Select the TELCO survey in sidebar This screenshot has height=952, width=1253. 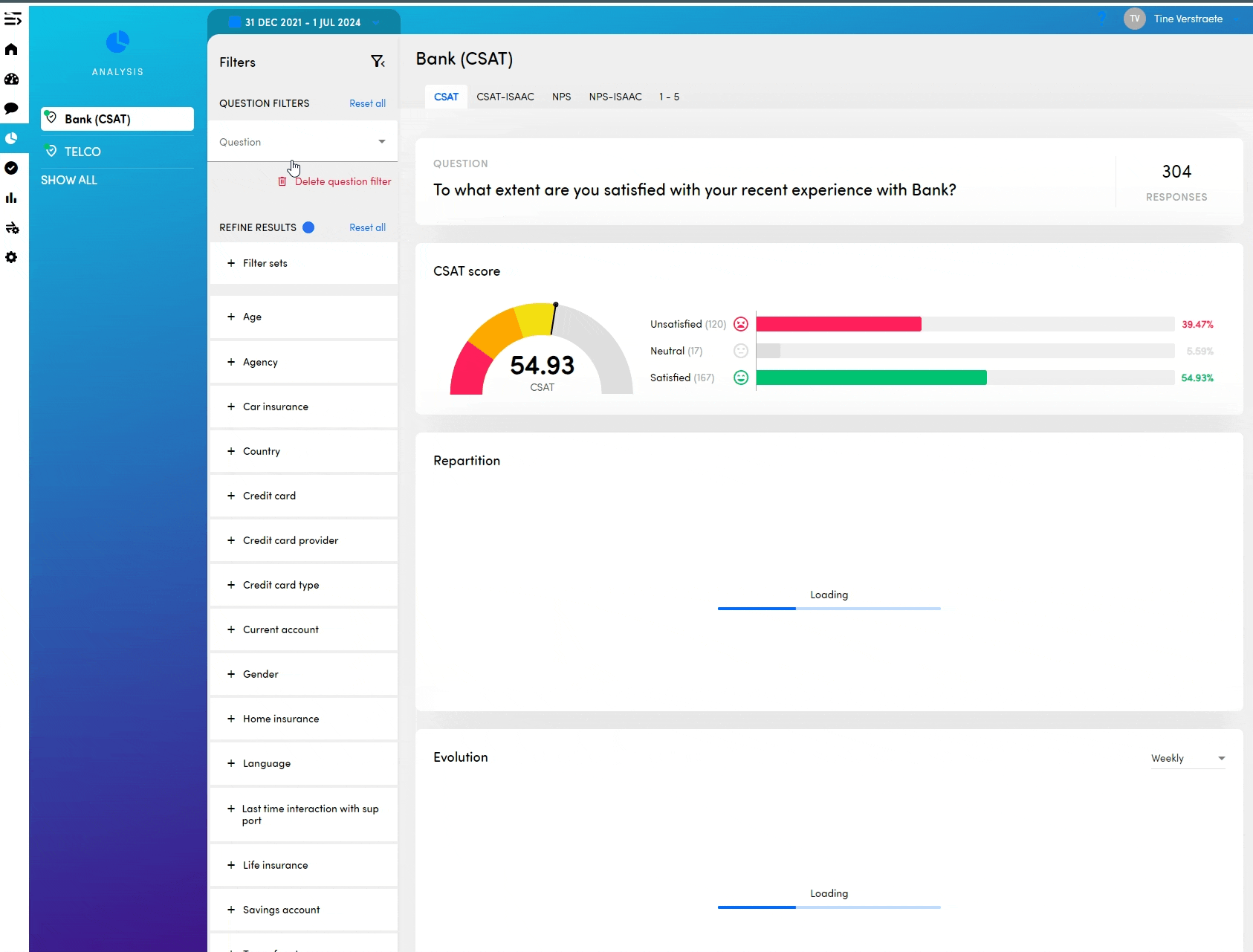click(82, 152)
